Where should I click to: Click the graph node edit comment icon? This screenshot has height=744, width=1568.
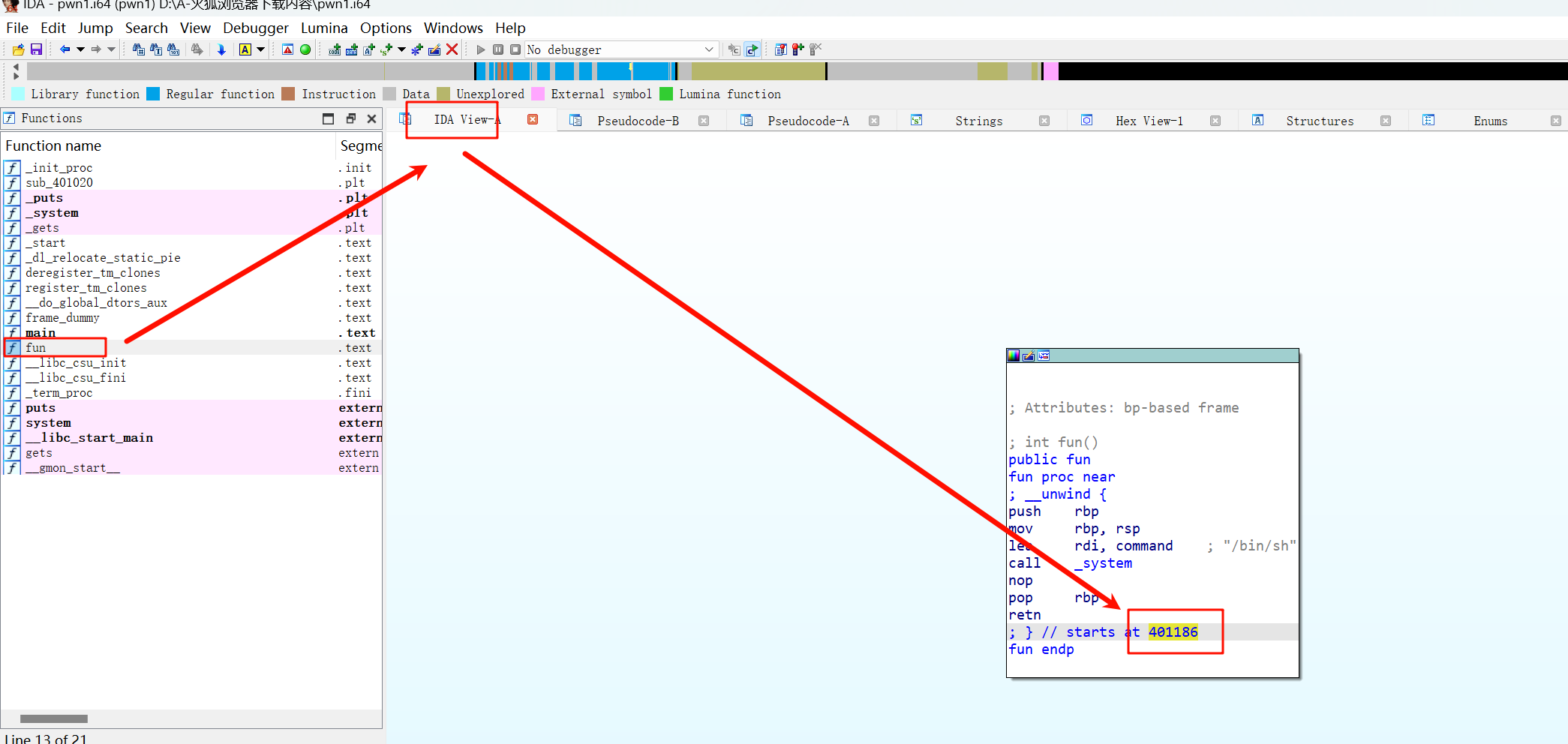click(x=1029, y=355)
